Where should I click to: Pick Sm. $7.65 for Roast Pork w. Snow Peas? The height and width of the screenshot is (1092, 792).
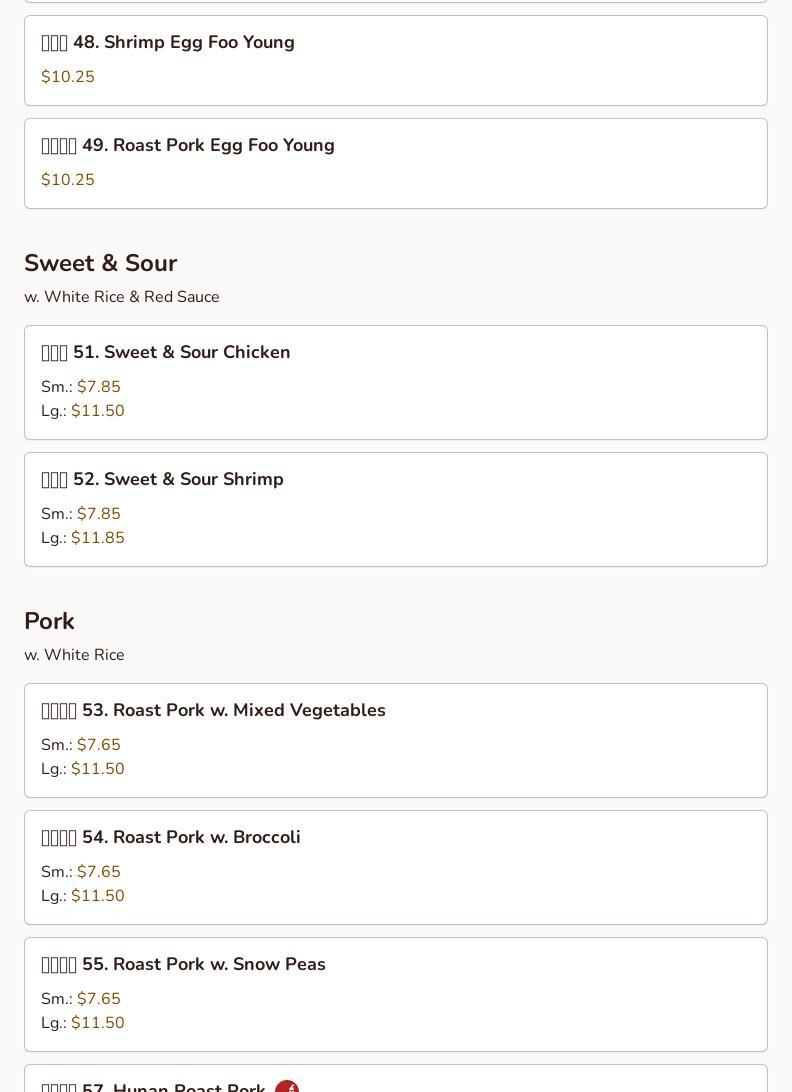[81, 999]
